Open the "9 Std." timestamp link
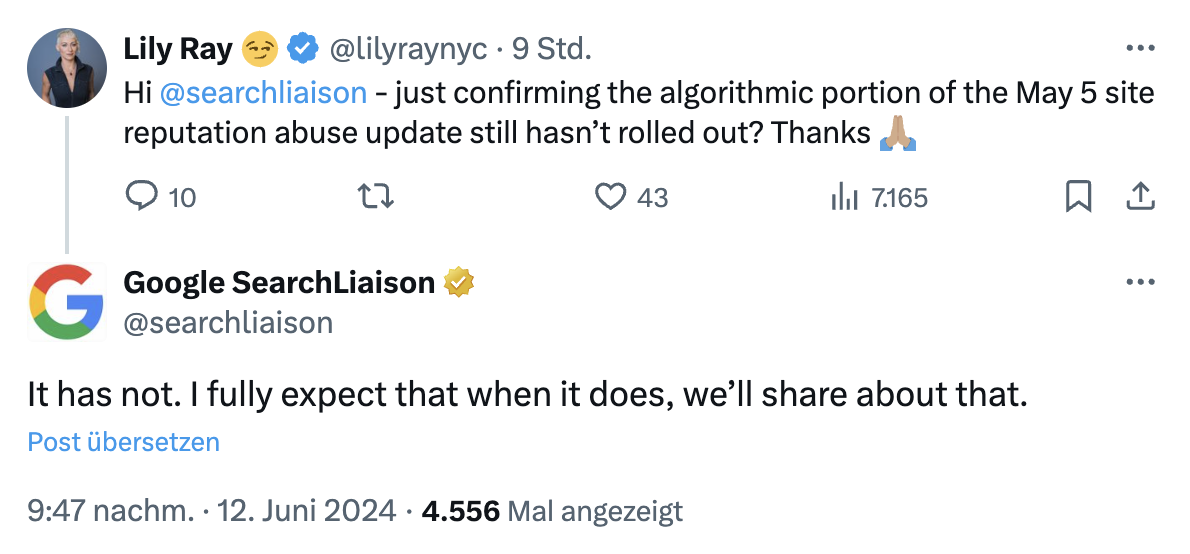 click(552, 47)
